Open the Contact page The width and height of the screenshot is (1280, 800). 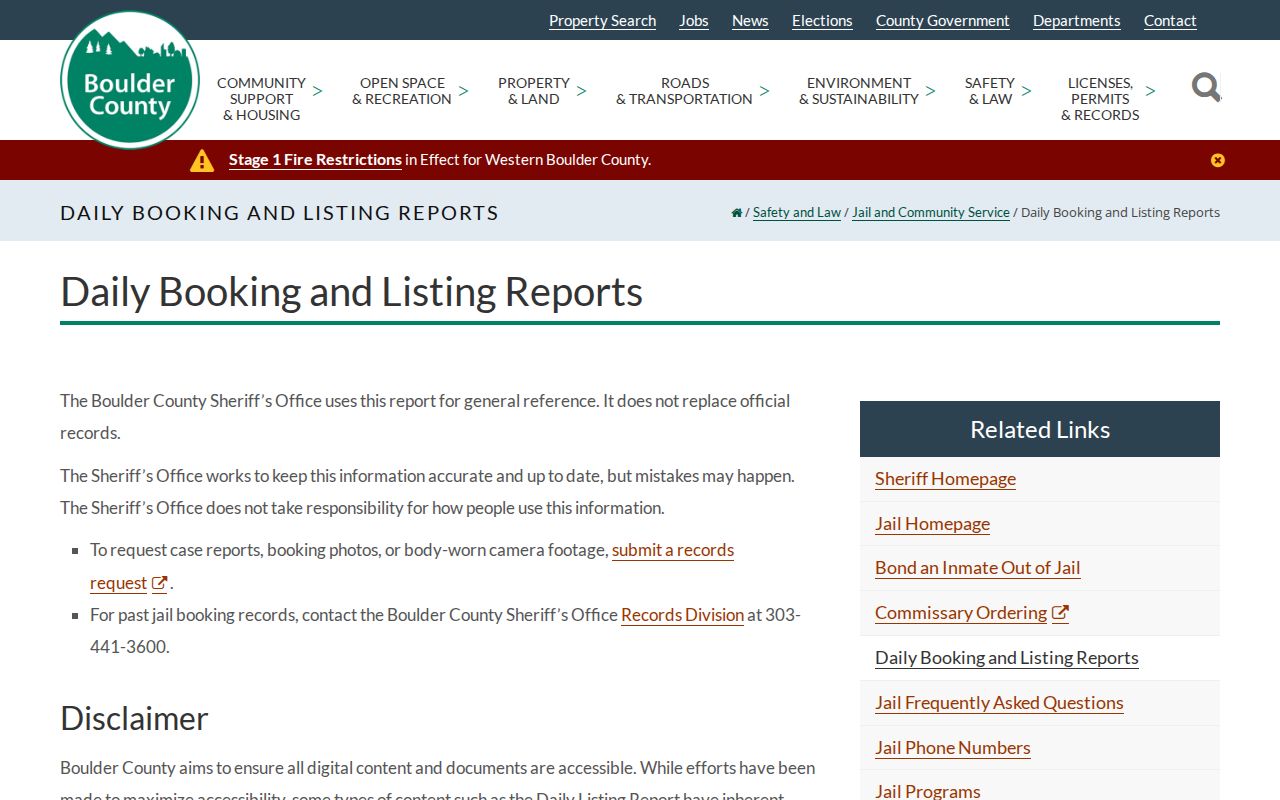click(1170, 21)
